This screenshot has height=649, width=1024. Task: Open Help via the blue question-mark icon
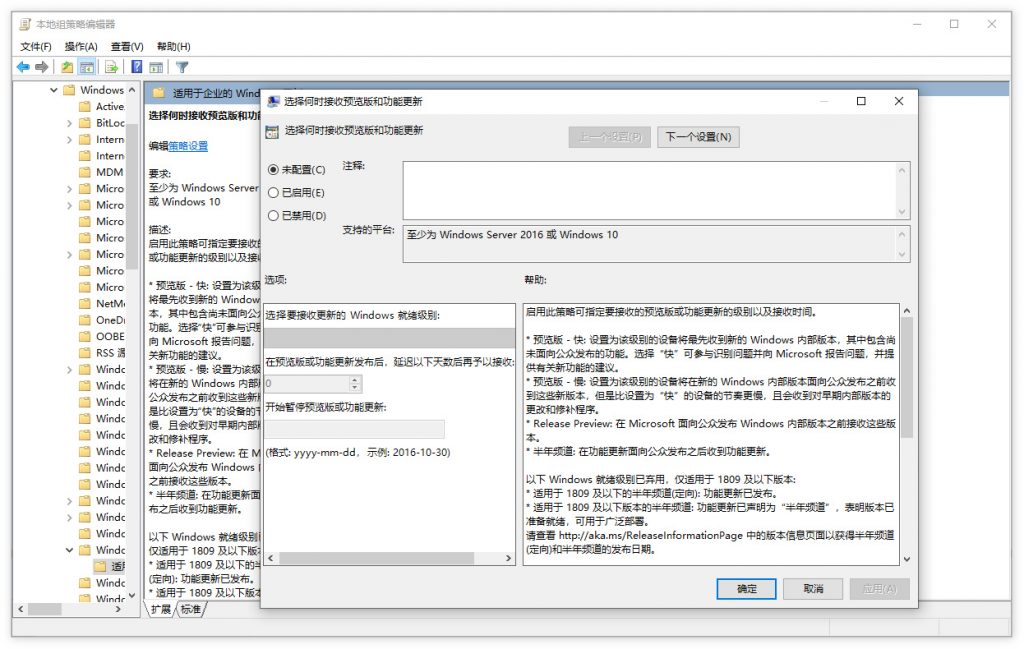pyautogui.click(x=136, y=67)
